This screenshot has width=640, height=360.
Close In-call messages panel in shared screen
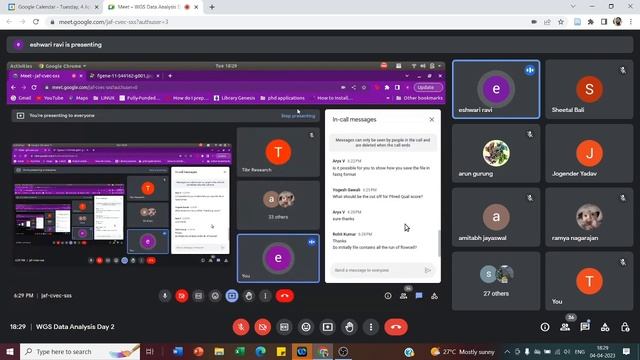(431, 120)
